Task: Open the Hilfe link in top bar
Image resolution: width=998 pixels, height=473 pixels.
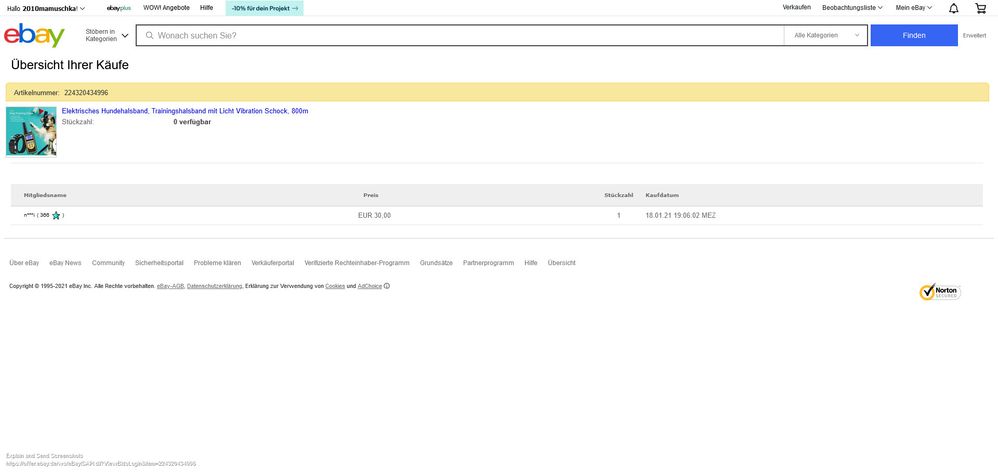Action: coord(206,8)
